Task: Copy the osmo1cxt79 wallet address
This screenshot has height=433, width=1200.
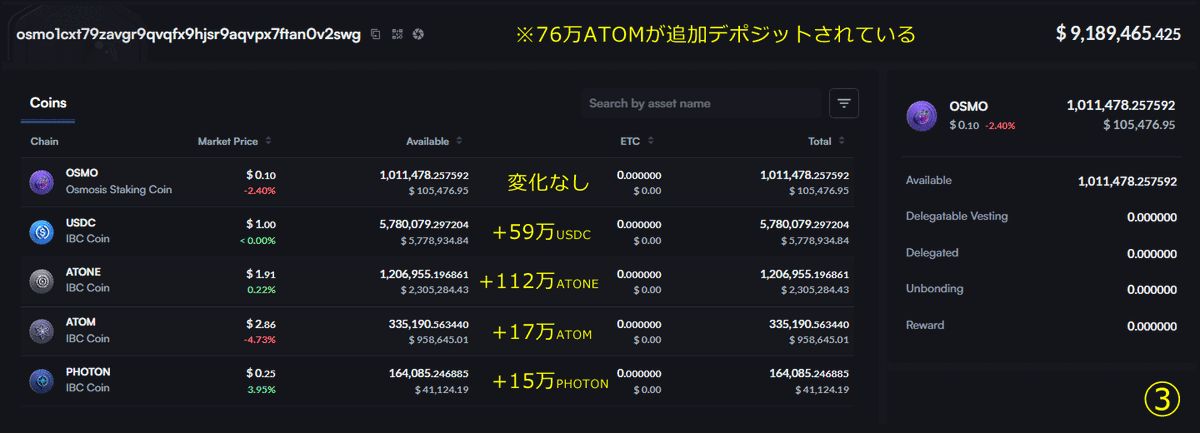Action: point(376,34)
